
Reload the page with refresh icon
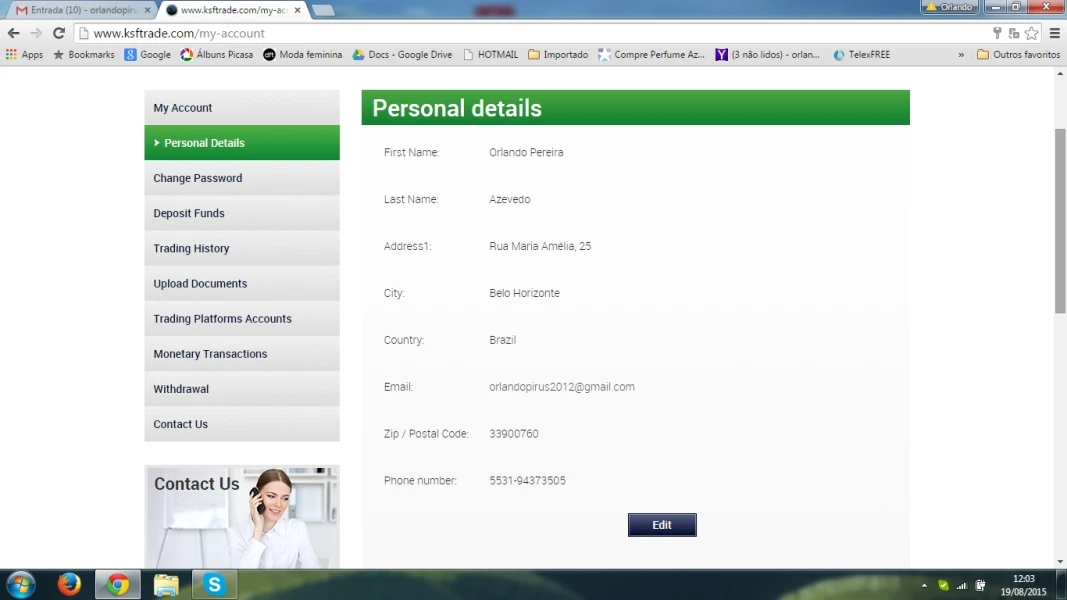[59, 33]
